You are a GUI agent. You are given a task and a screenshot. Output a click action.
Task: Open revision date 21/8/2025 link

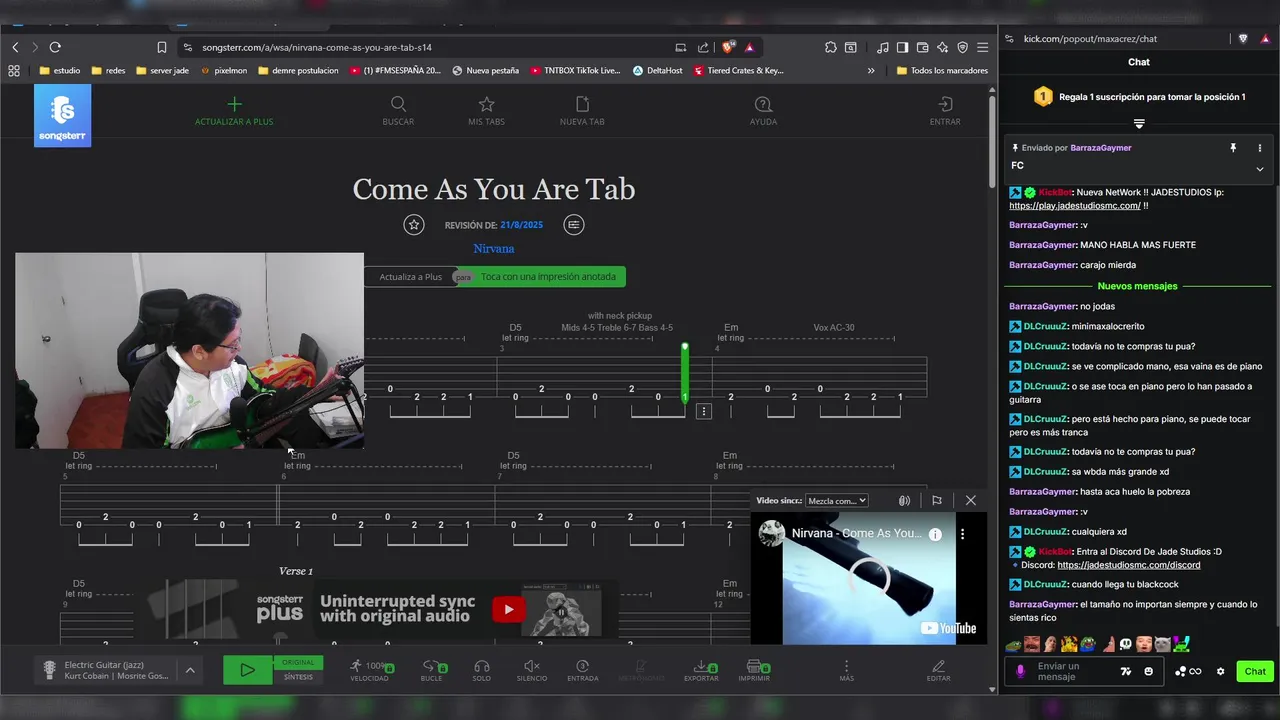[521, 226]
